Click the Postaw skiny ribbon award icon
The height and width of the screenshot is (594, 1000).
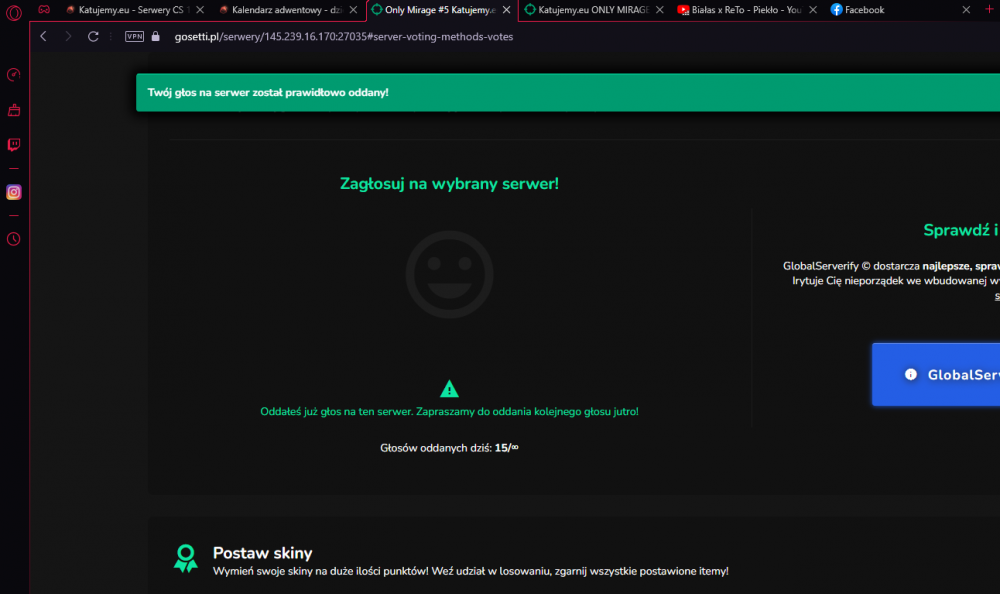[186, 558]
